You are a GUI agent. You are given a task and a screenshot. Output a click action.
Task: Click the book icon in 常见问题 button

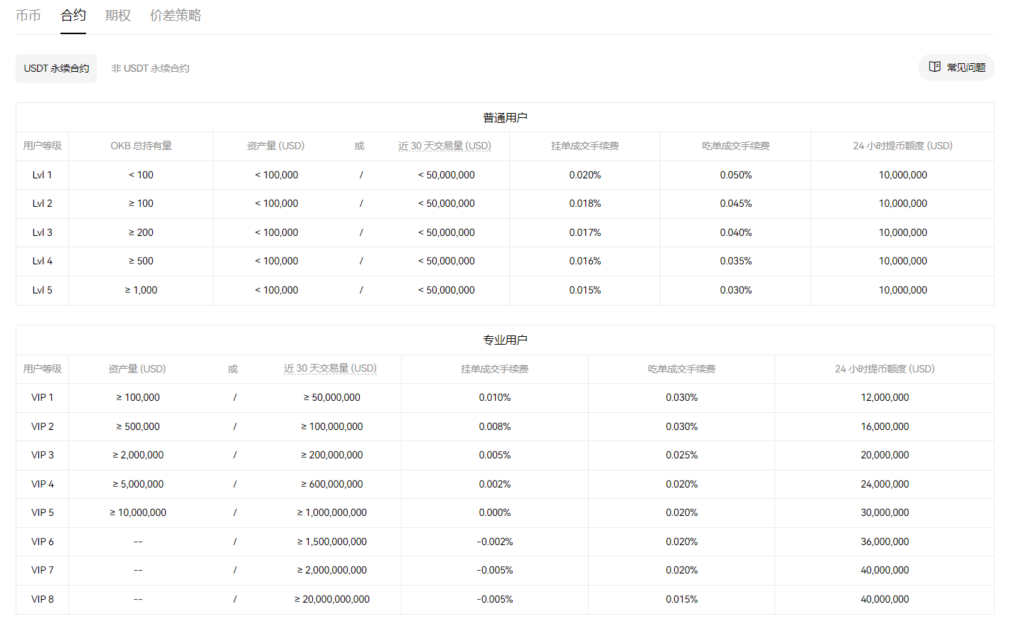[x=935, y=67]
